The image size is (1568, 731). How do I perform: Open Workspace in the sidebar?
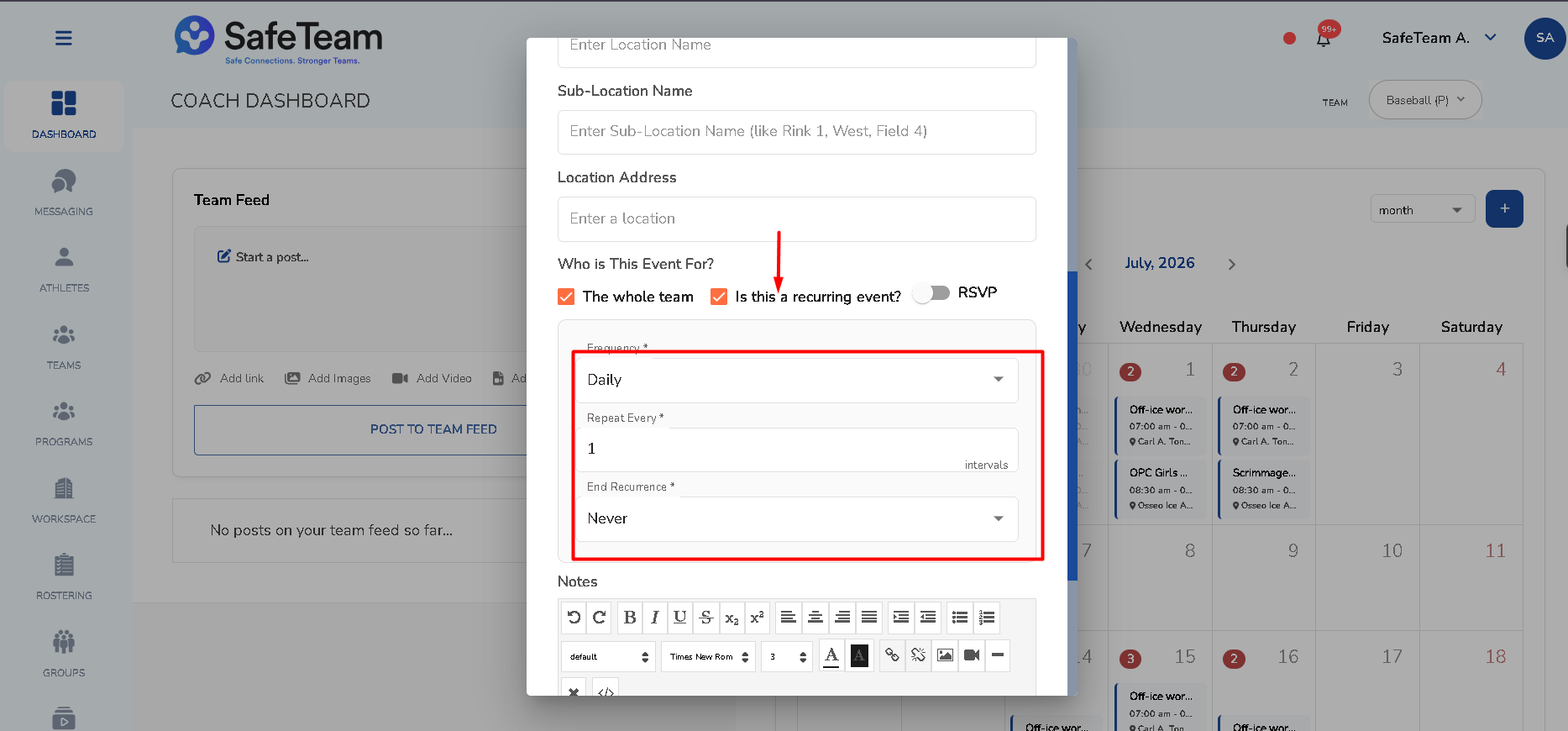64,501
